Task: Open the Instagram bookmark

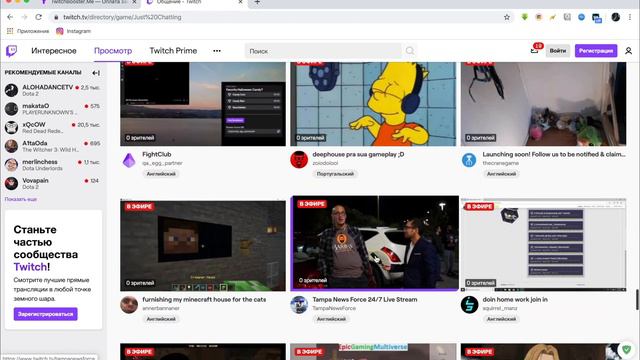Action: pyautogui.click(x=73, y=31)
